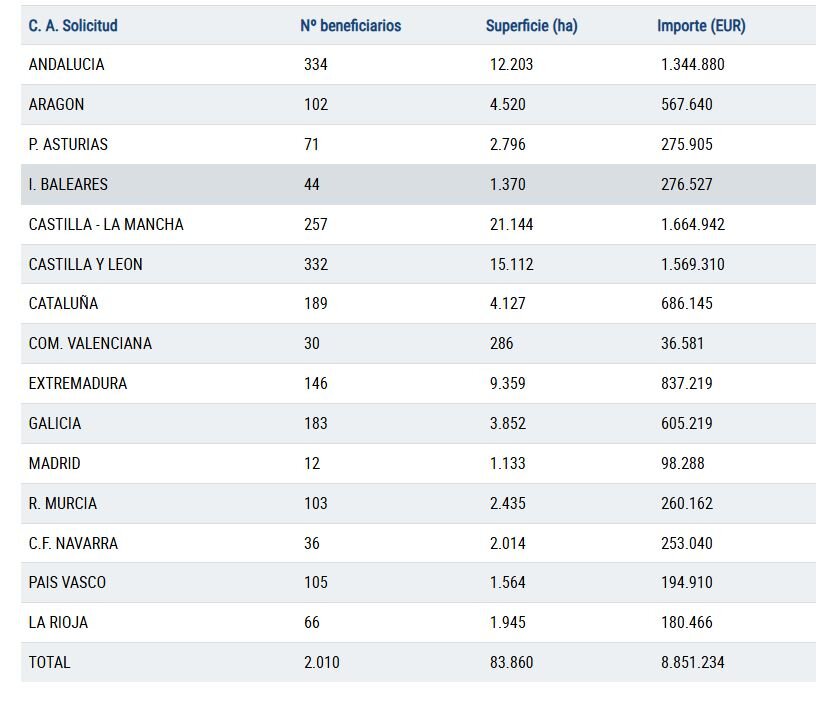The width and height of the screenshot is (829, 725).
Task: Click GALICIA superficie value 3.852
Action: [508, 424]
